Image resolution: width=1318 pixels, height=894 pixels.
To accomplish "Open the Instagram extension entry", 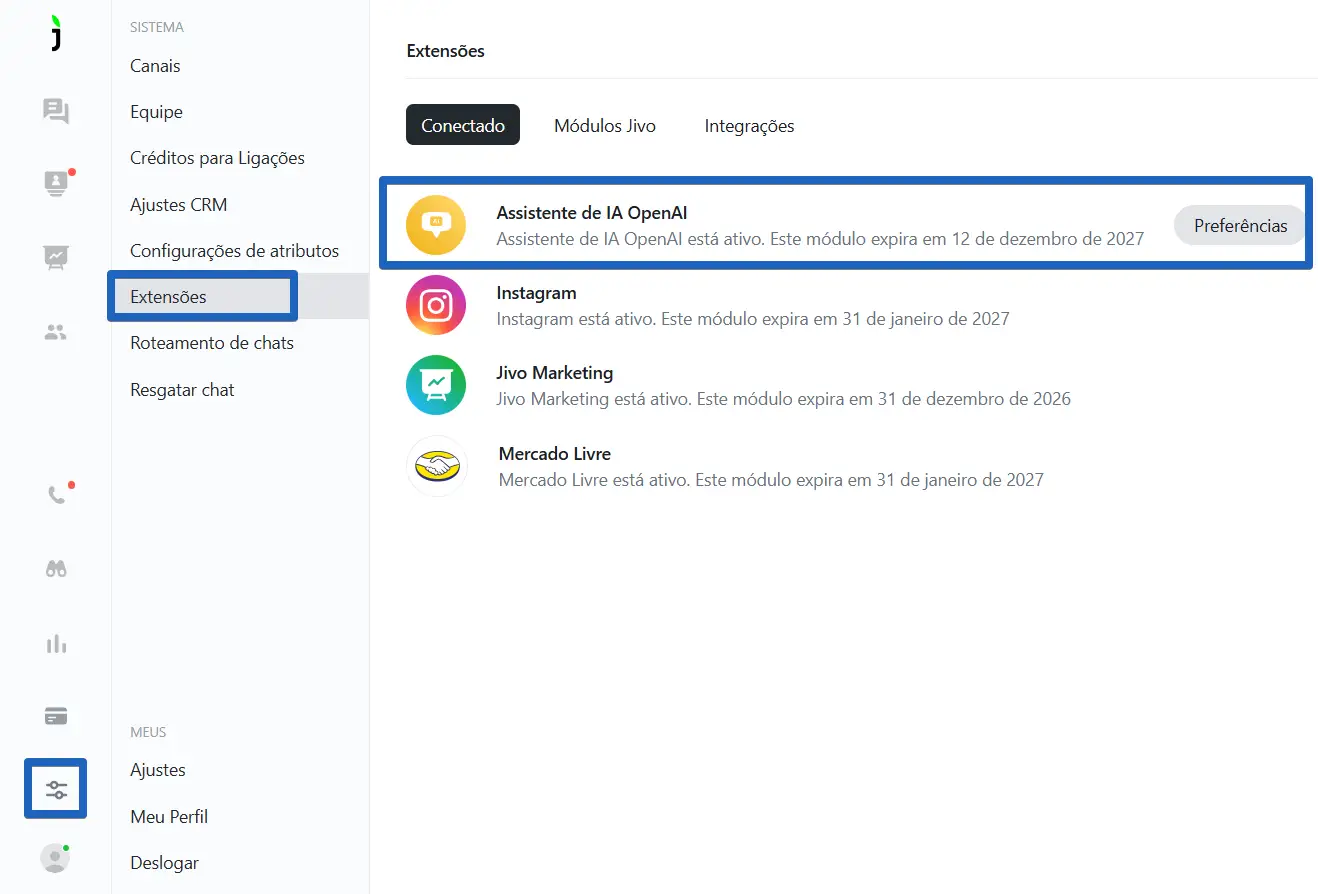I will click(536, 294).
